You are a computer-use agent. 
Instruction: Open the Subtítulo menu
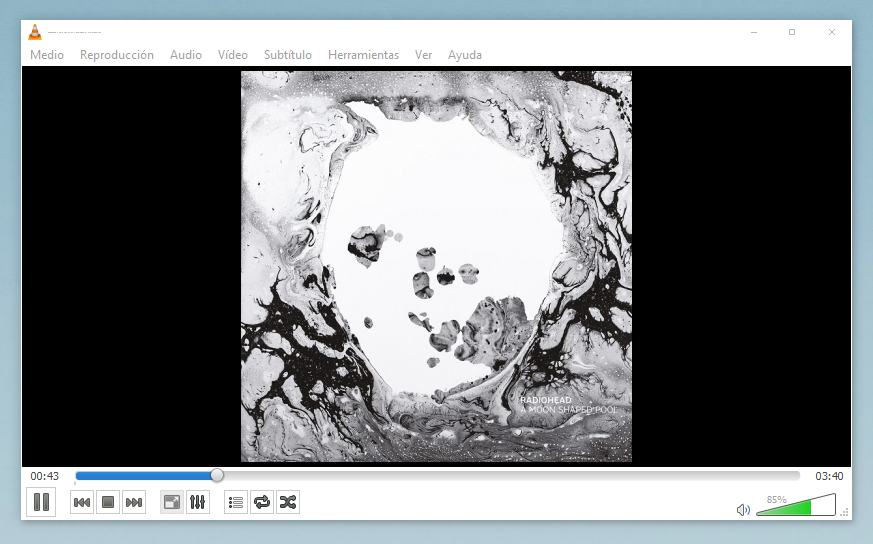[288, 55]
